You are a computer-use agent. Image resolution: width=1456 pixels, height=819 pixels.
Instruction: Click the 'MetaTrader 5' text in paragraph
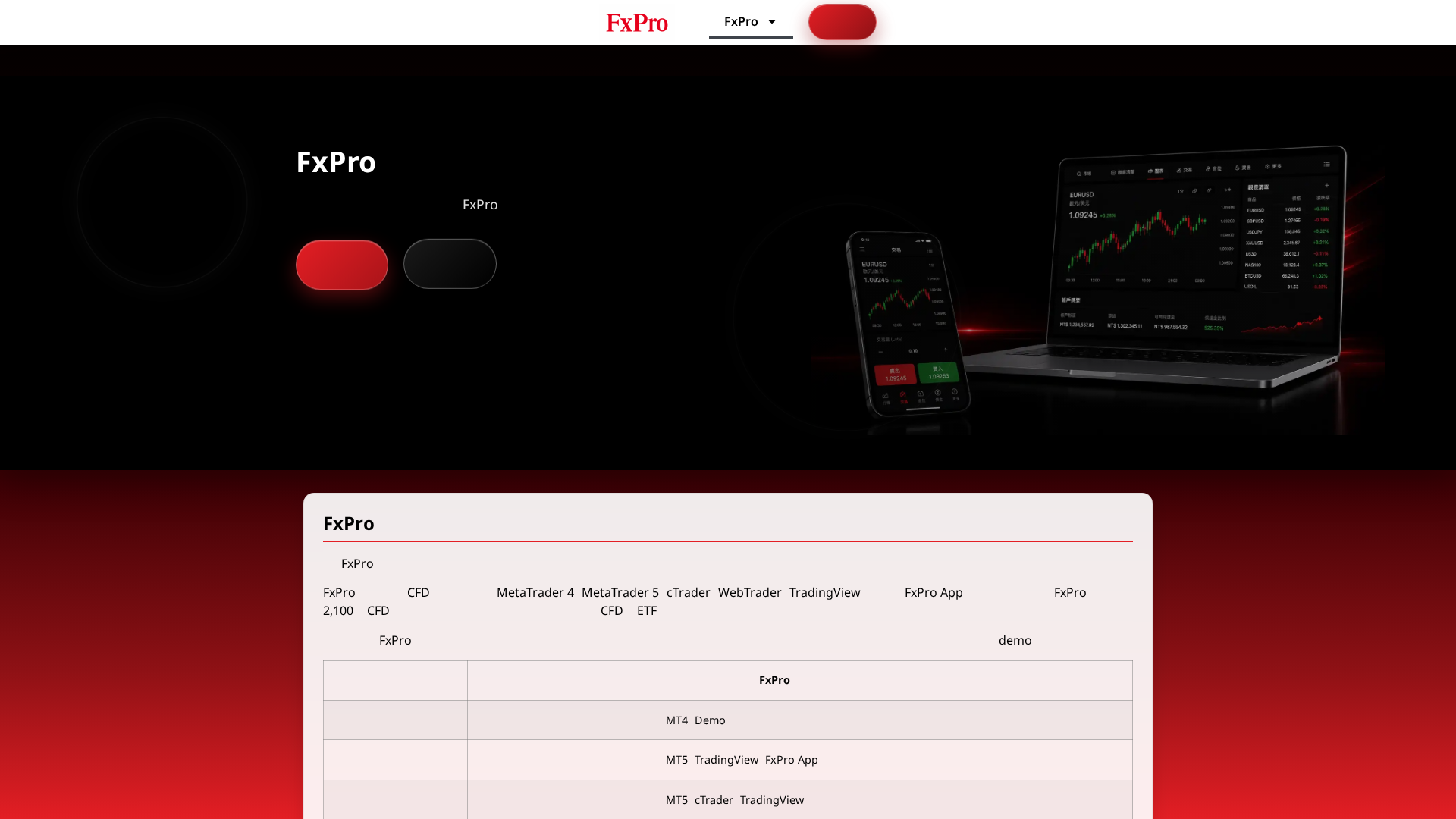(x=620, y=592)
